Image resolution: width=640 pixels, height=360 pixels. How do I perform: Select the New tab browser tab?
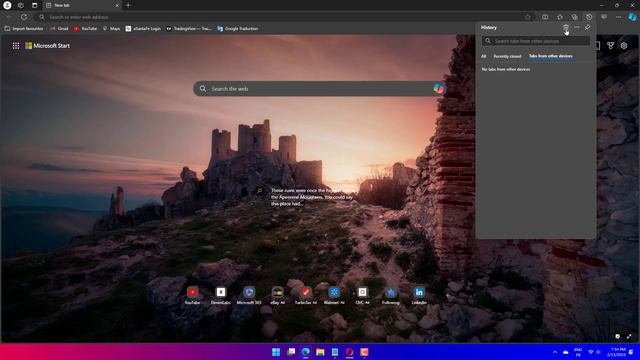(x=81, y=5)
